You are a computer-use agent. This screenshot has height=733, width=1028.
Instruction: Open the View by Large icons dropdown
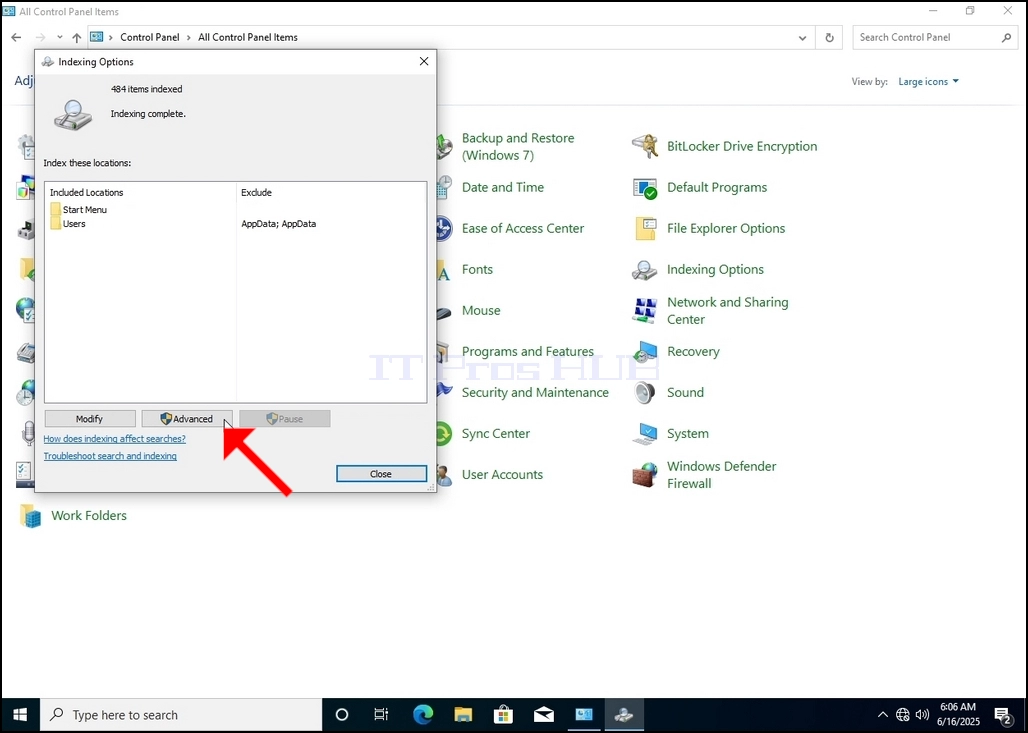[x=928, y=81]
